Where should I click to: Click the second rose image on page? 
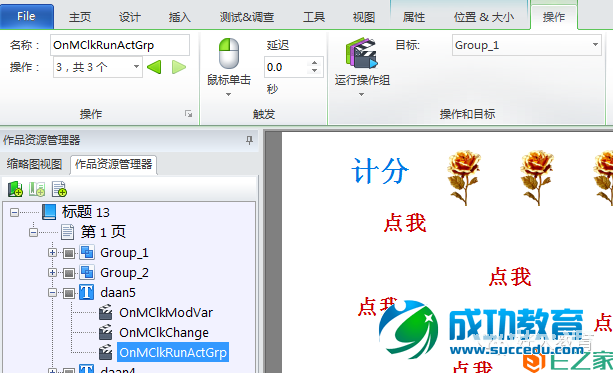537,178
